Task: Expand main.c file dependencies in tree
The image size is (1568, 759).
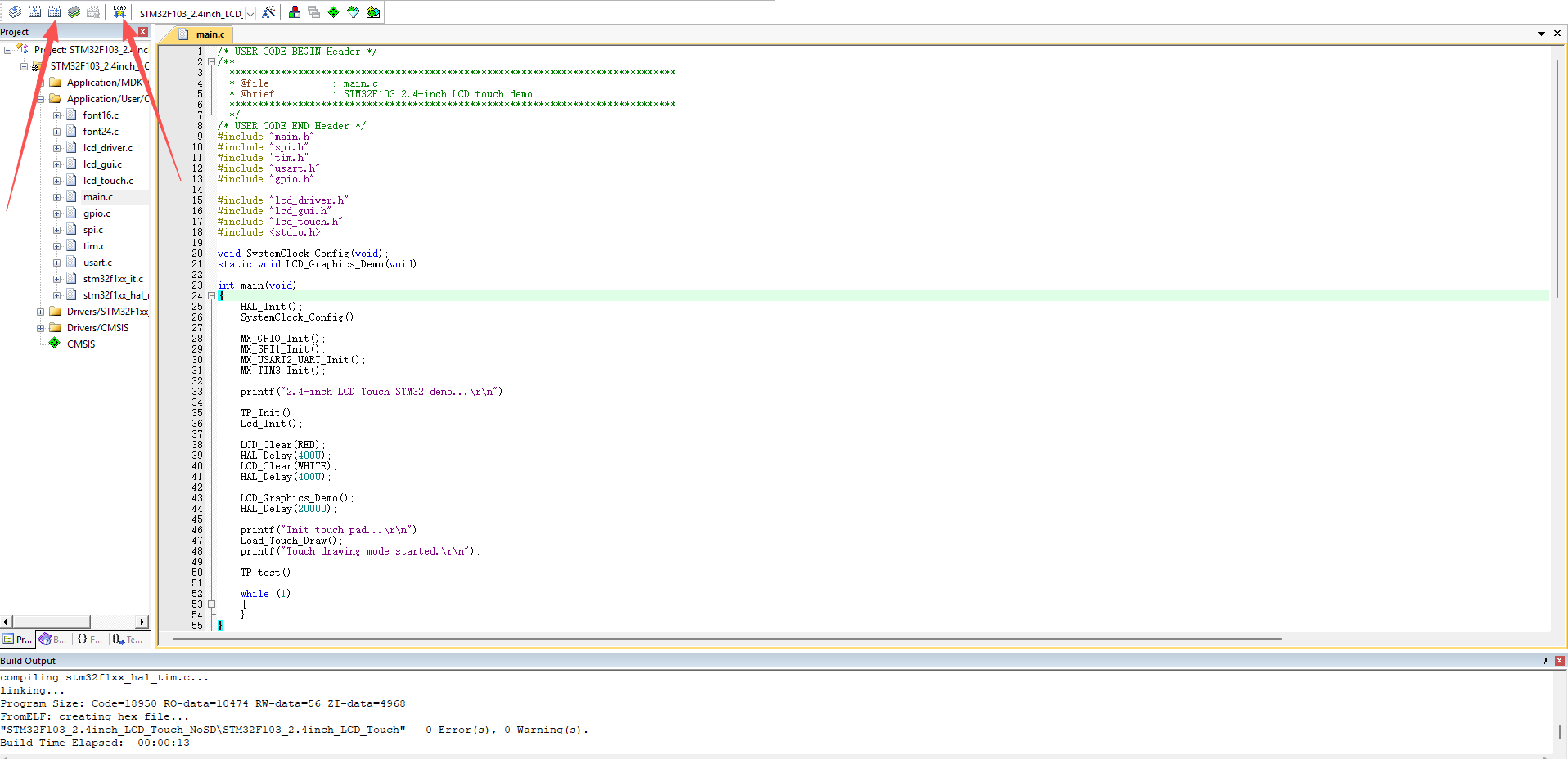Action: 56,197
